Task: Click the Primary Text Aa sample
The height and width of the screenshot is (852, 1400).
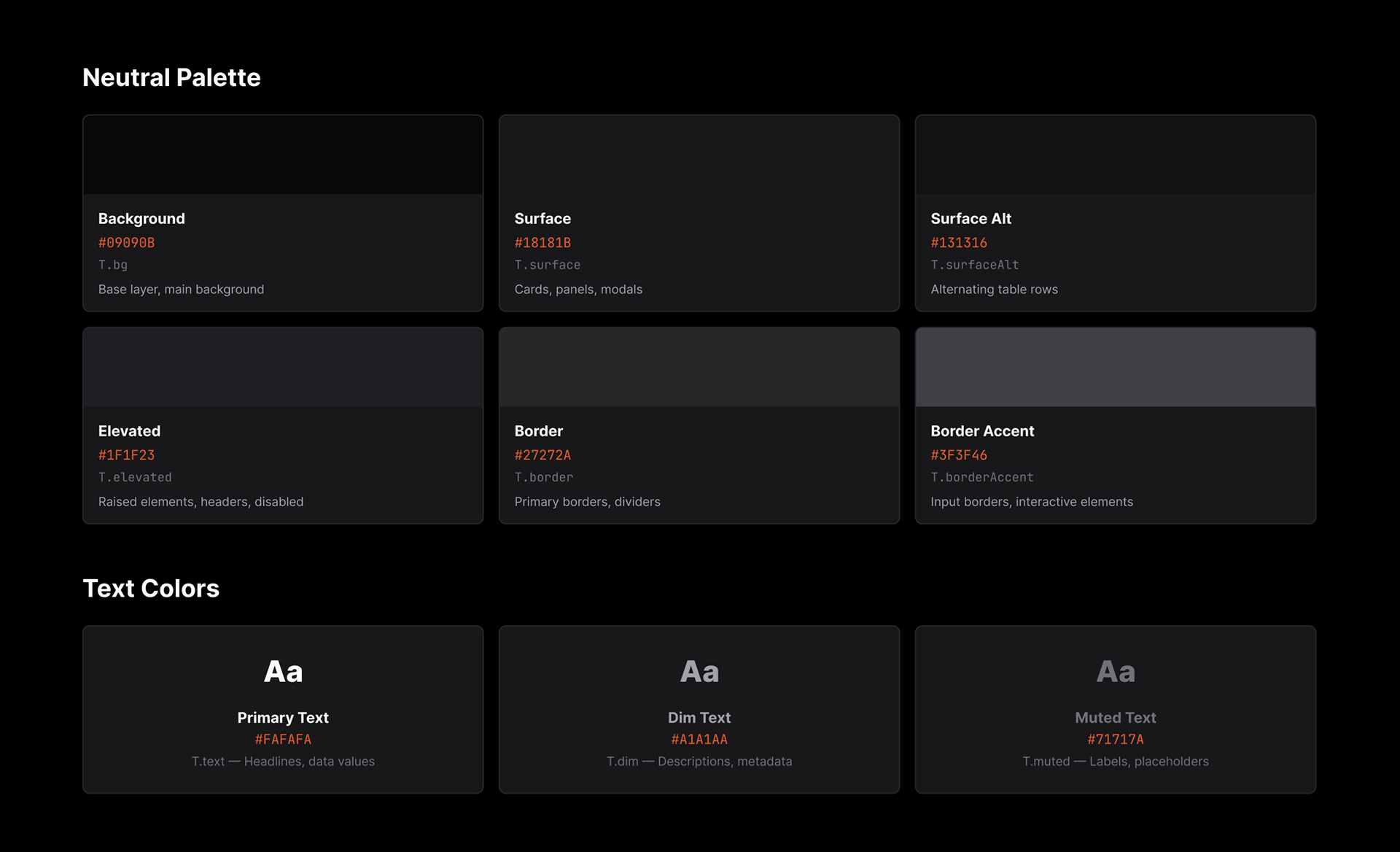Action: tap(283, 671)
